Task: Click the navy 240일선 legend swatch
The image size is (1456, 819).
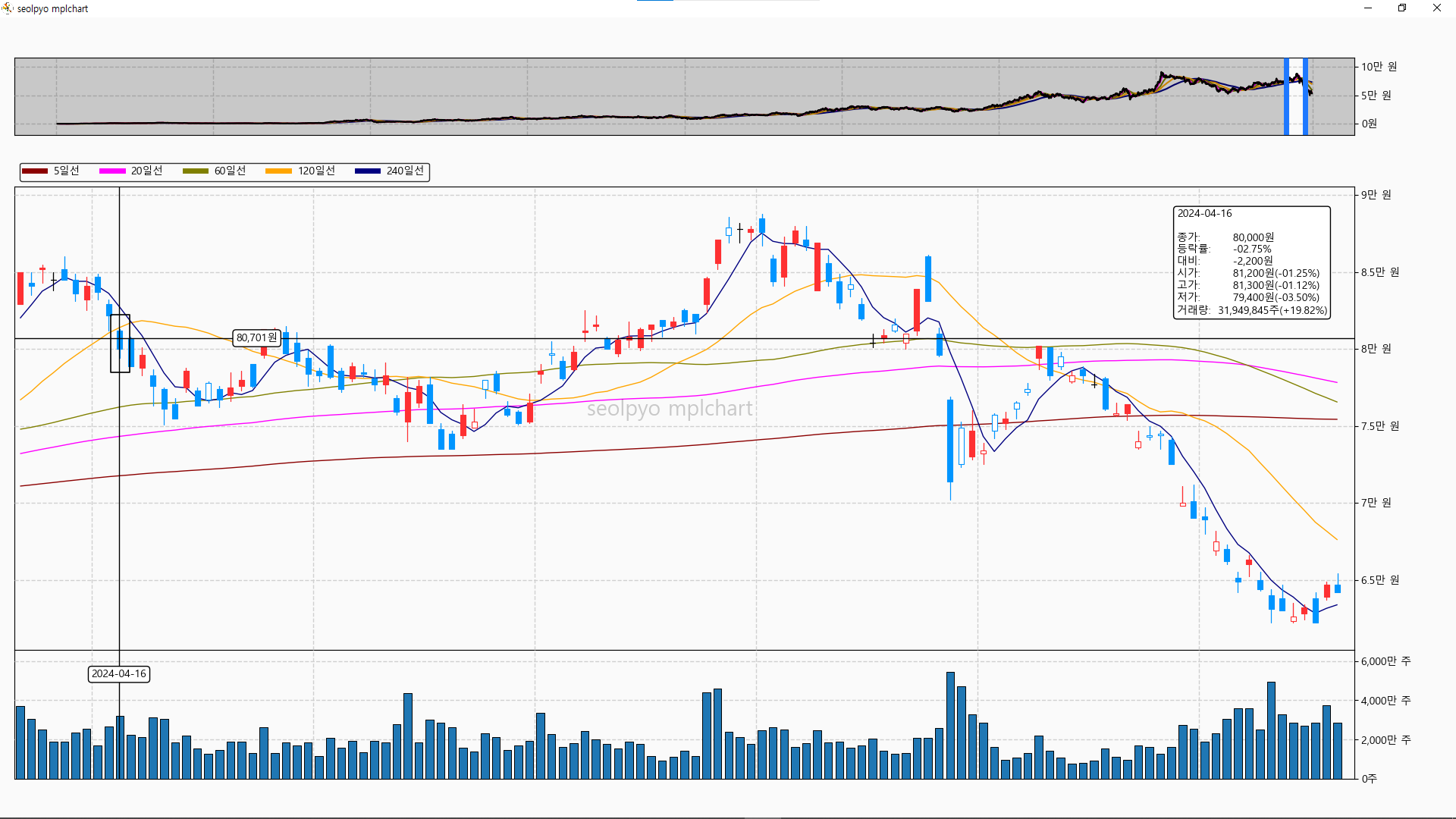Action: (x=368, y=171)
